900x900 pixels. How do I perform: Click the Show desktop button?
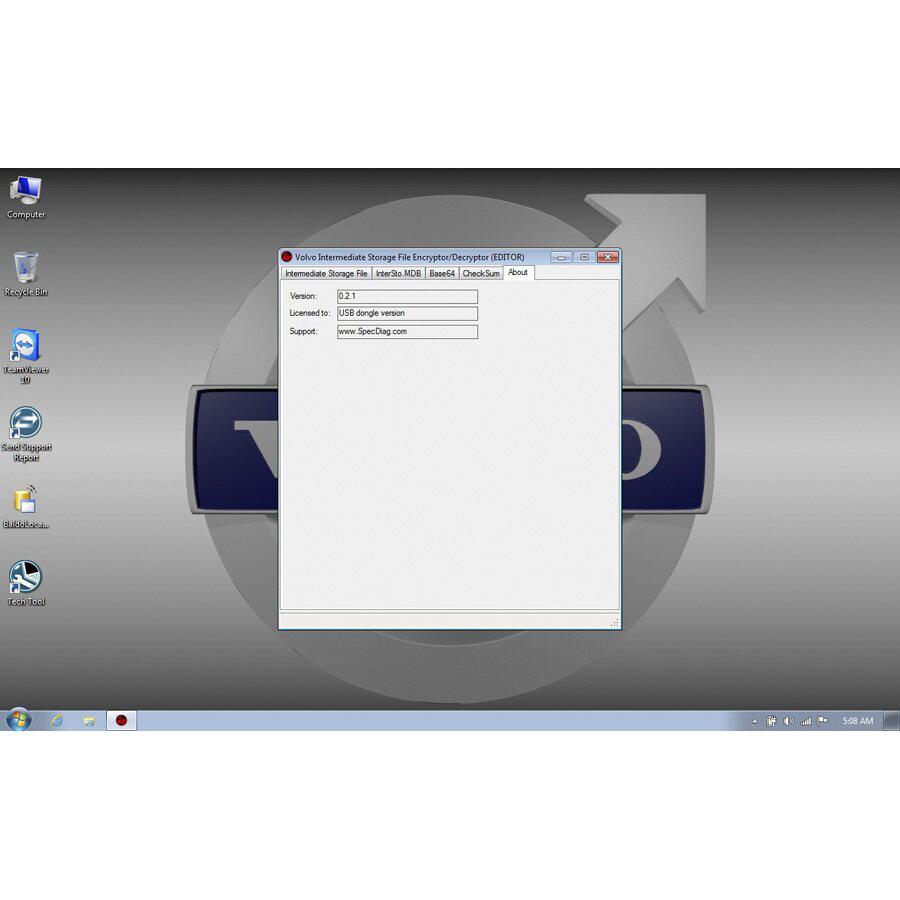(x=891, y=720)
